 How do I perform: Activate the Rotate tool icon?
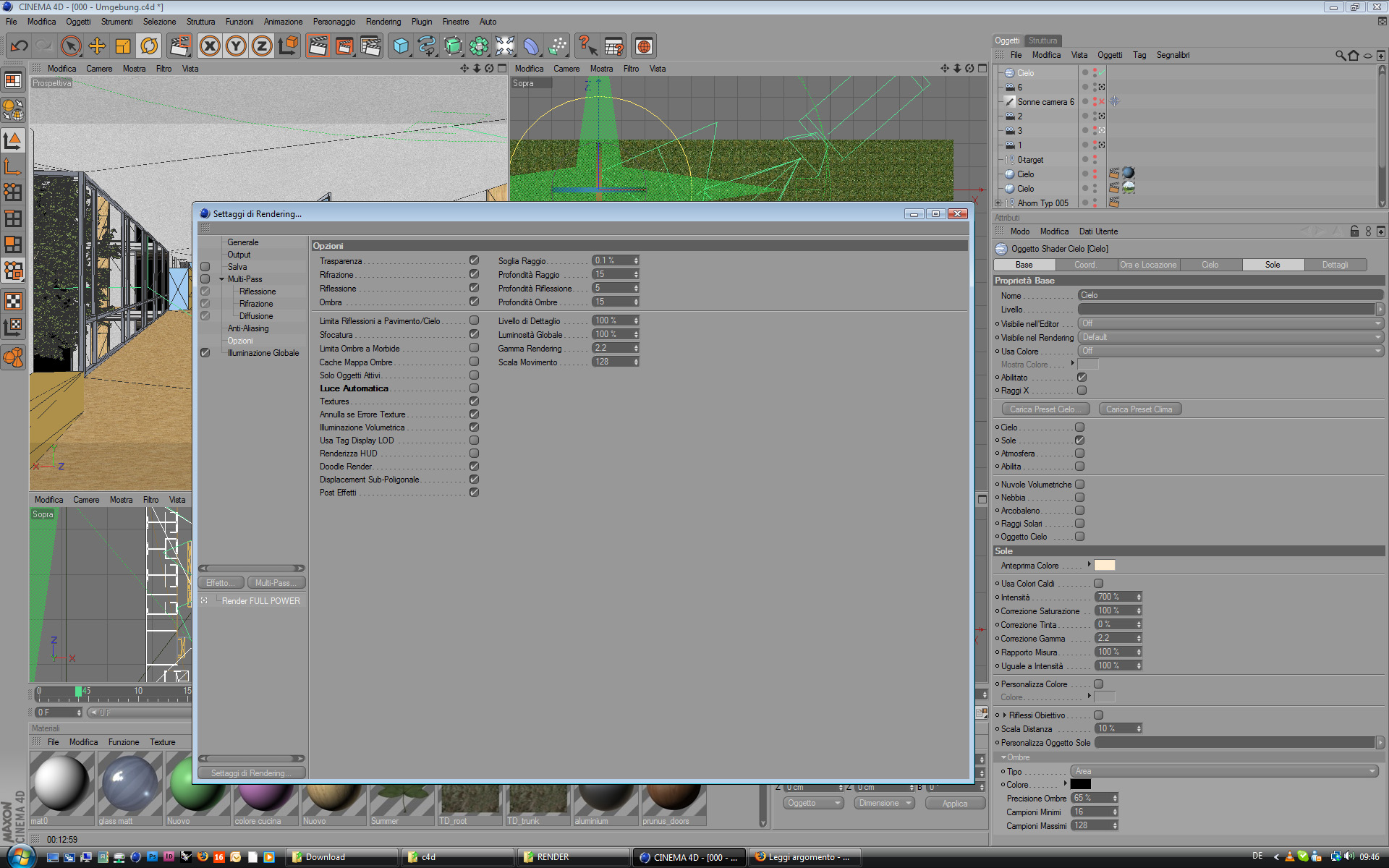pyautogui.click(x=149, y=46)
